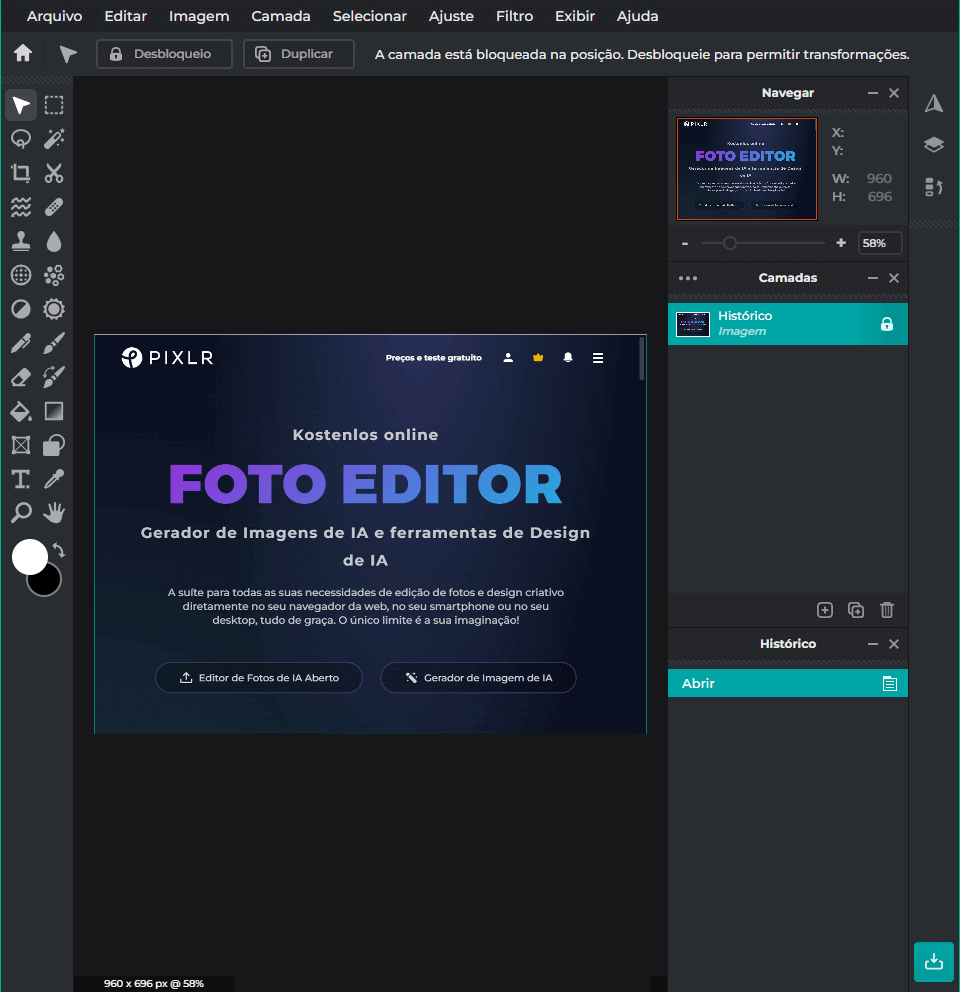960x992 pixels.
Task: Select the Shape tool
Action: click(x=54, y=445)
